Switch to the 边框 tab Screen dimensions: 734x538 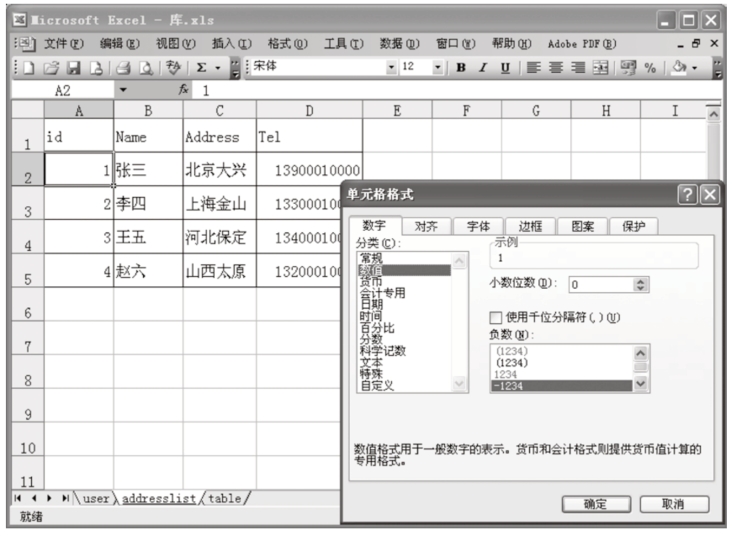[530, 226]
